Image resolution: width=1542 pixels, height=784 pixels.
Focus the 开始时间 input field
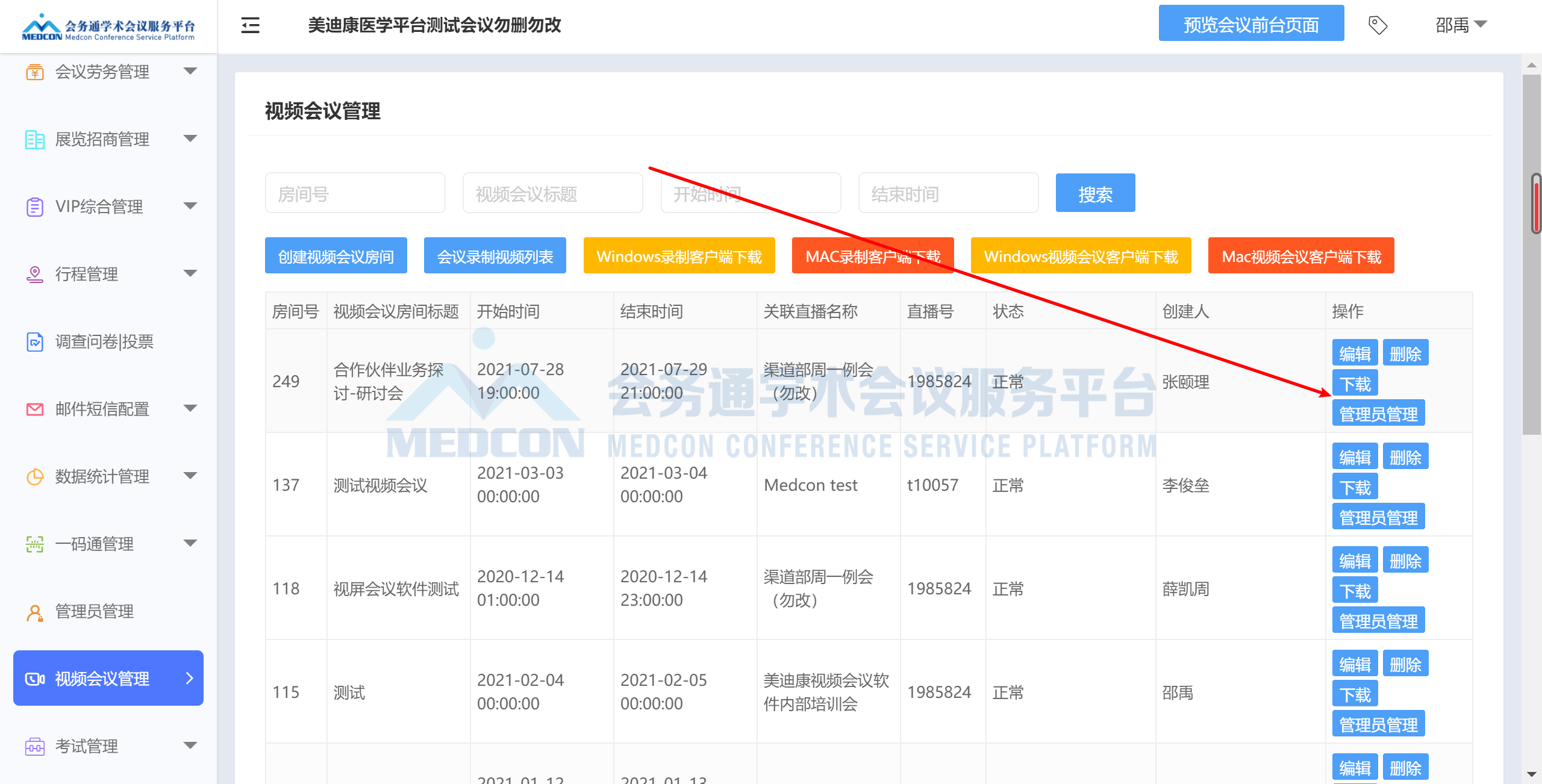click(x=751, y=193)
